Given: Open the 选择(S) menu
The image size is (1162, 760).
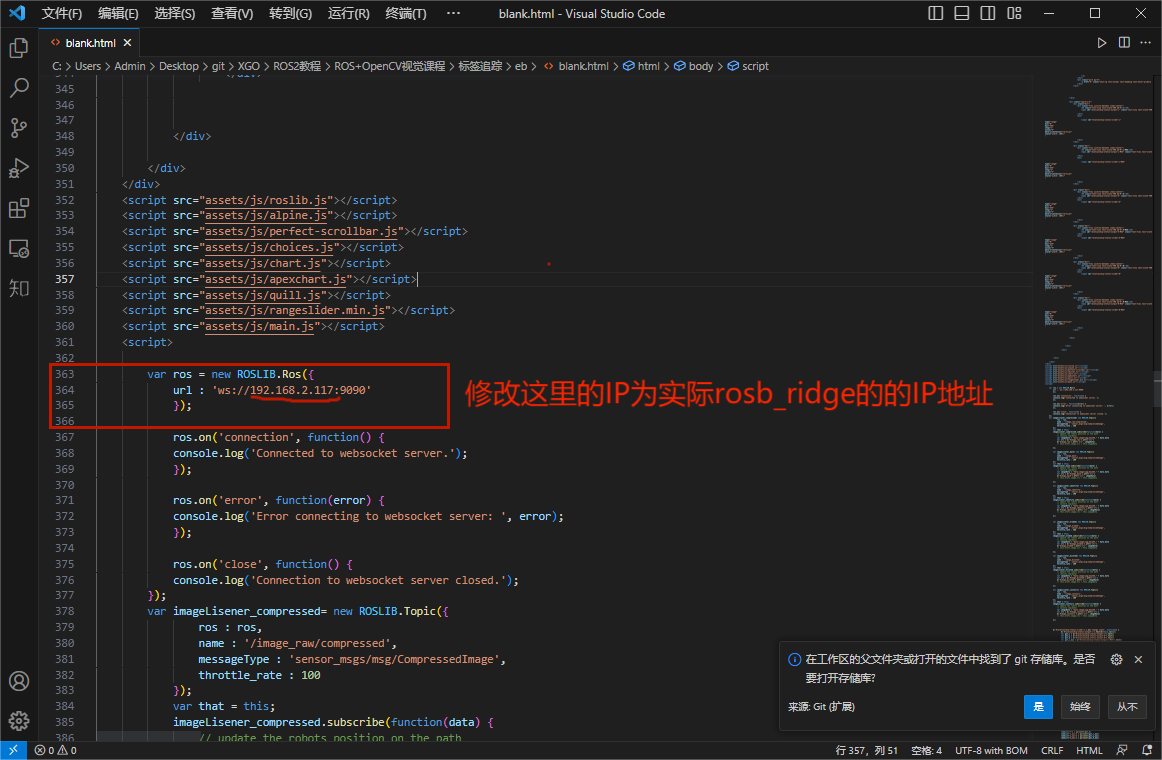Looking at the screenshot, I should [x=175, y=13].
